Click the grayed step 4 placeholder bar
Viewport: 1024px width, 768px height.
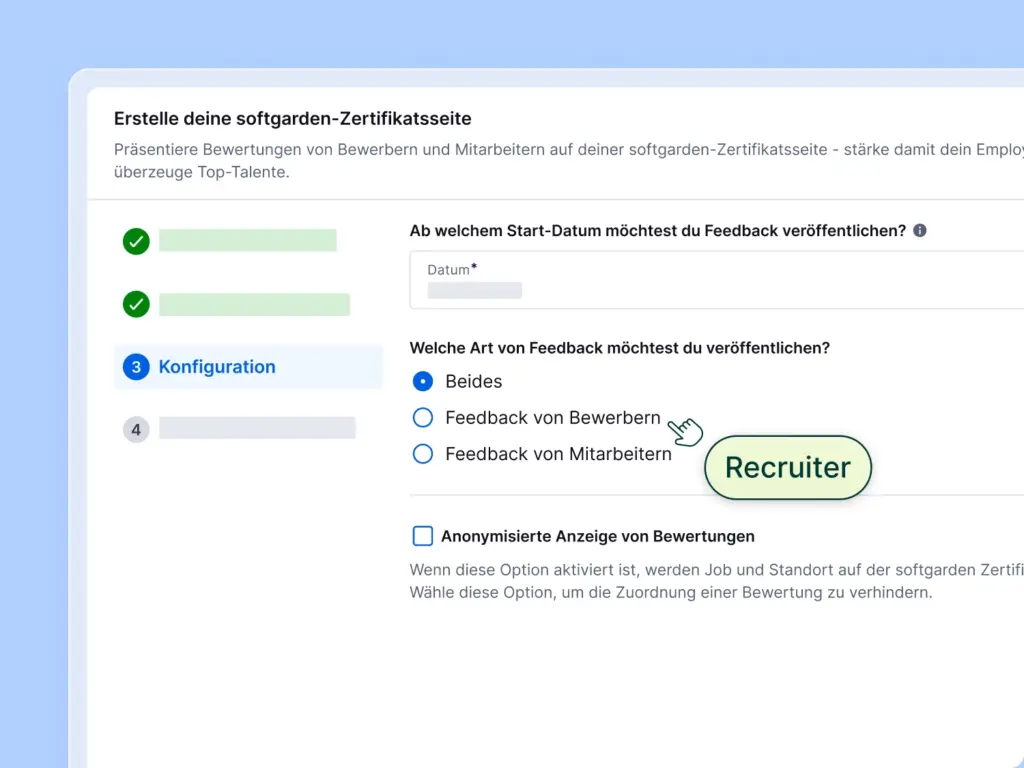[257, 428]
